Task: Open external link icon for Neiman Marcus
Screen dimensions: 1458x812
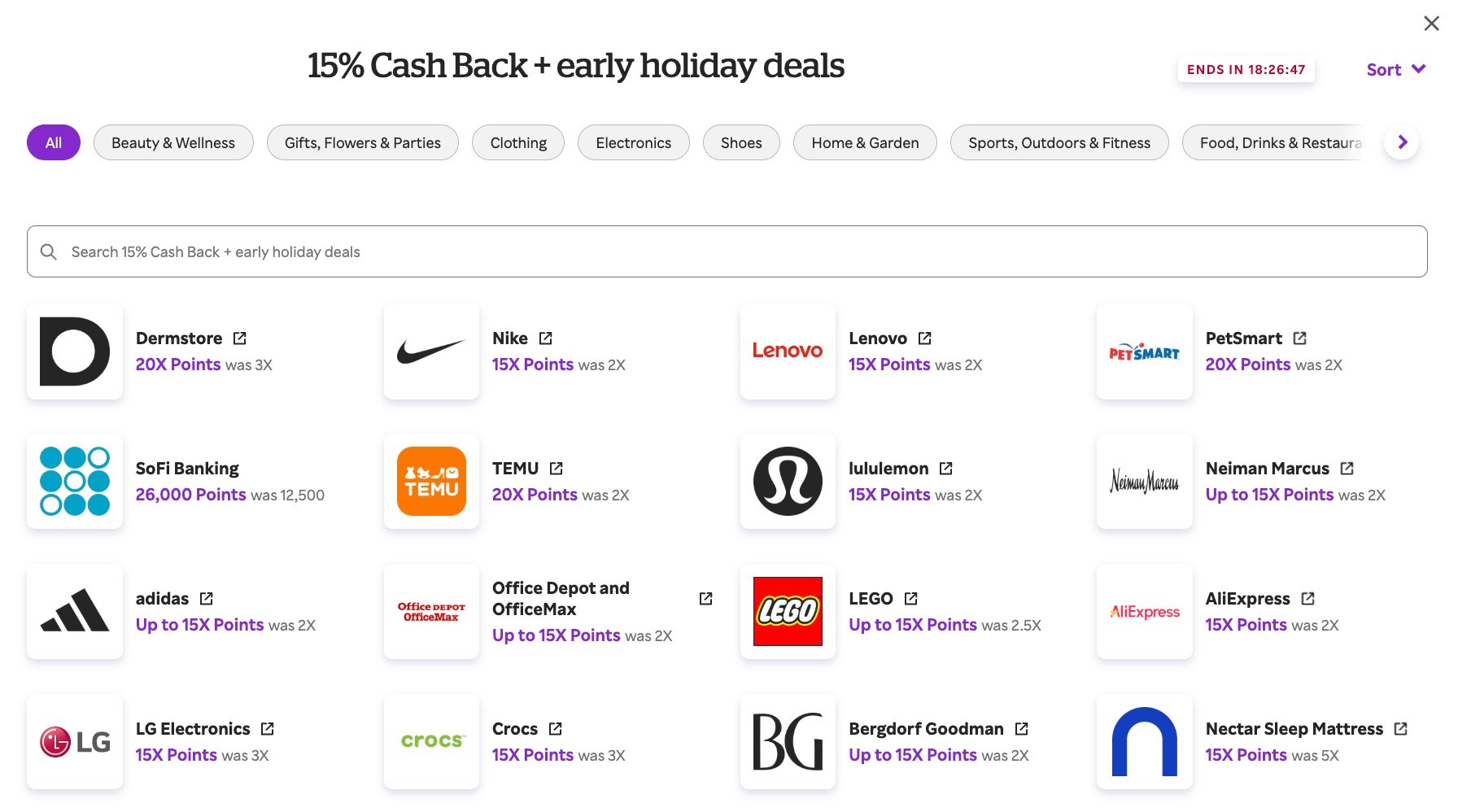Action: [x=1347, y=469]
